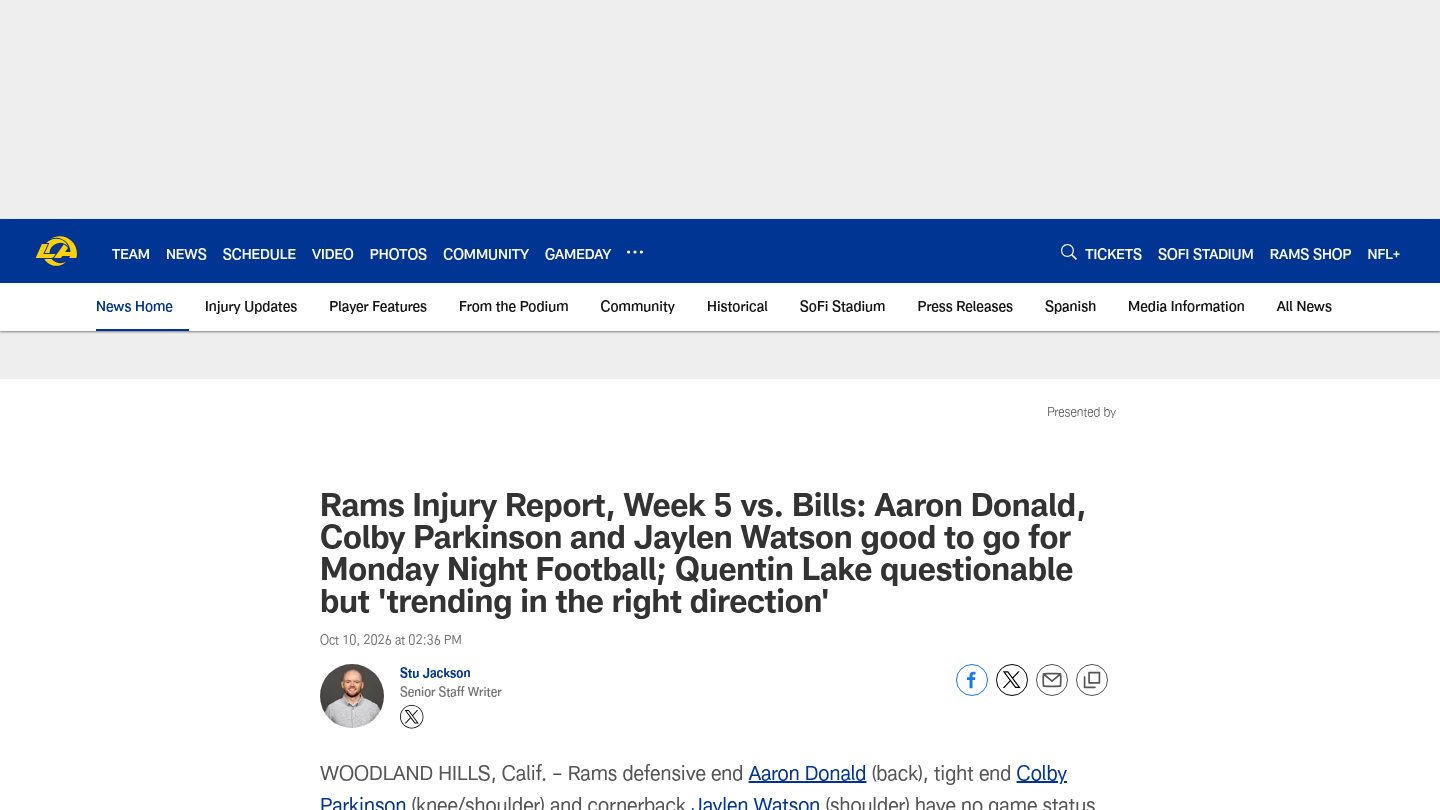Select the News Home tab
Image resolution: width=1440 pixels, height=810 pixels.
pyautogui.click(x=134, y=307)
